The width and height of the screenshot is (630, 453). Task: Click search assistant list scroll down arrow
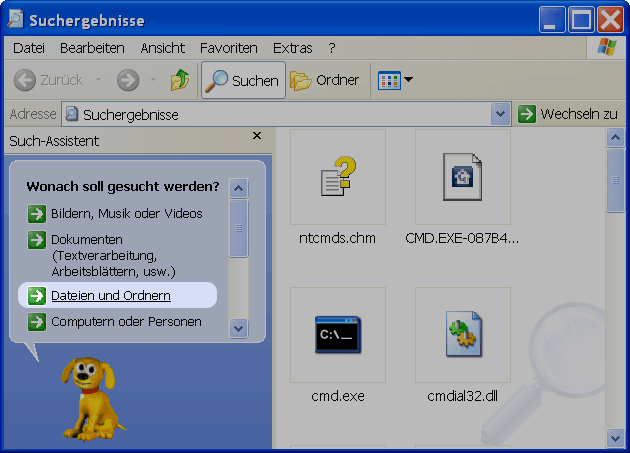pyautogui.click(x=239, y=329)
